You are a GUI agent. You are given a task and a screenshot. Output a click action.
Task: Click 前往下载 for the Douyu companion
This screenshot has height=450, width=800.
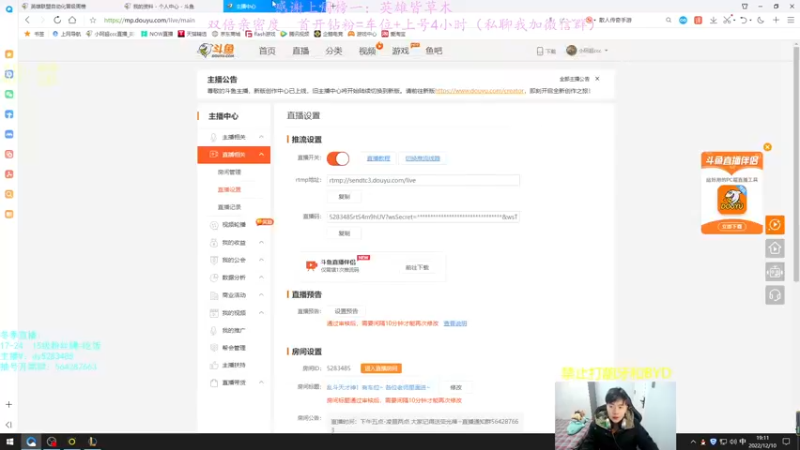[x=417, y=267]
